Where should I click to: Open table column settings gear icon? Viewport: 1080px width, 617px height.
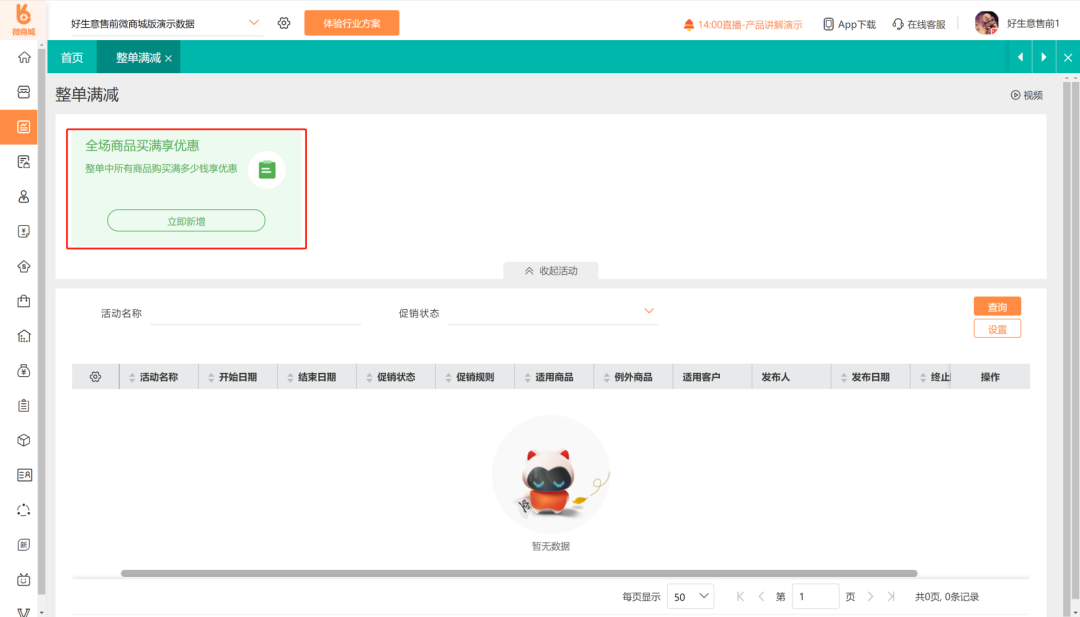click(x=96, y=377)
